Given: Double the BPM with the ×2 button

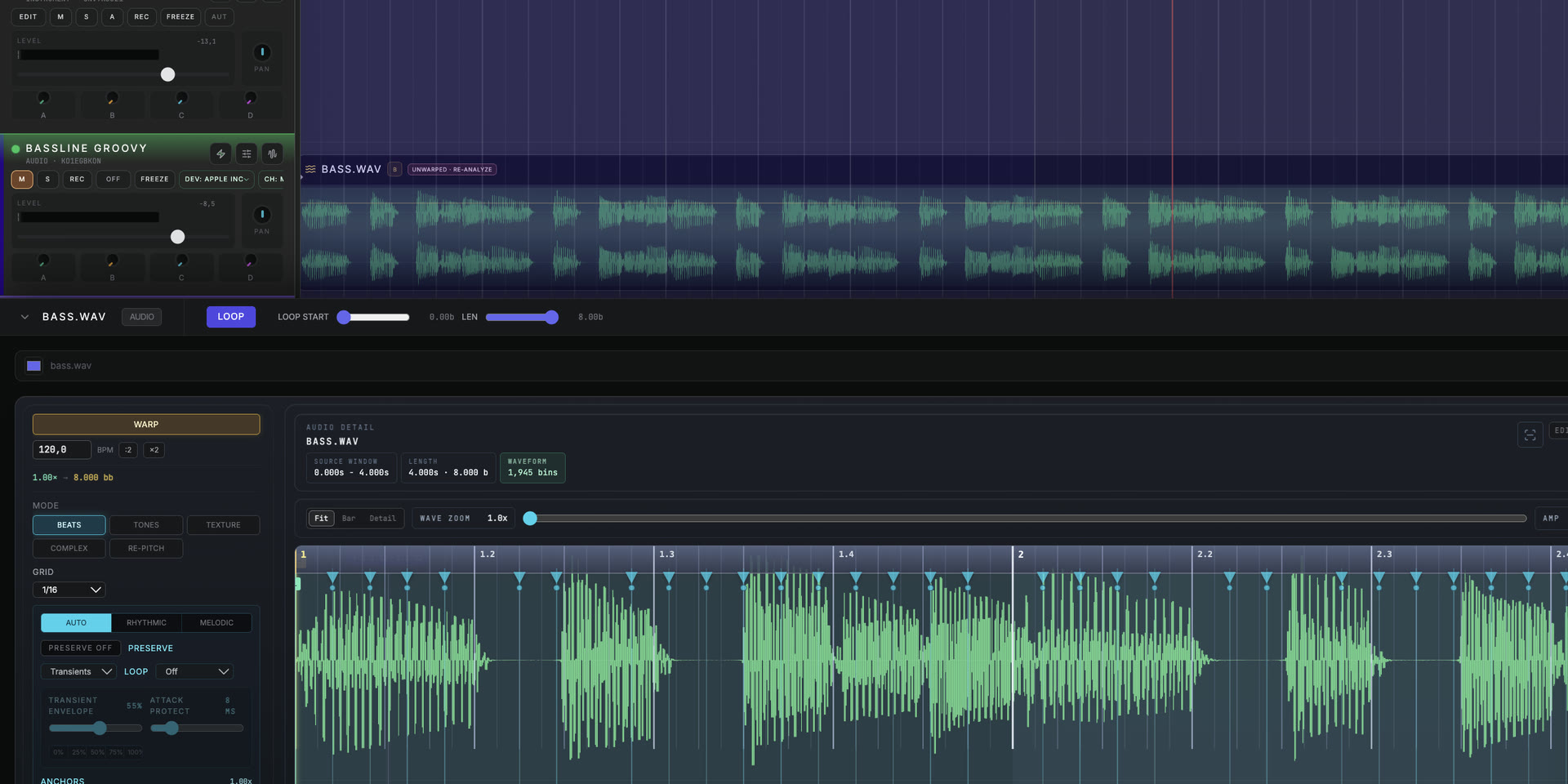Looking at the screenshot, I should [x=154, y=450].
